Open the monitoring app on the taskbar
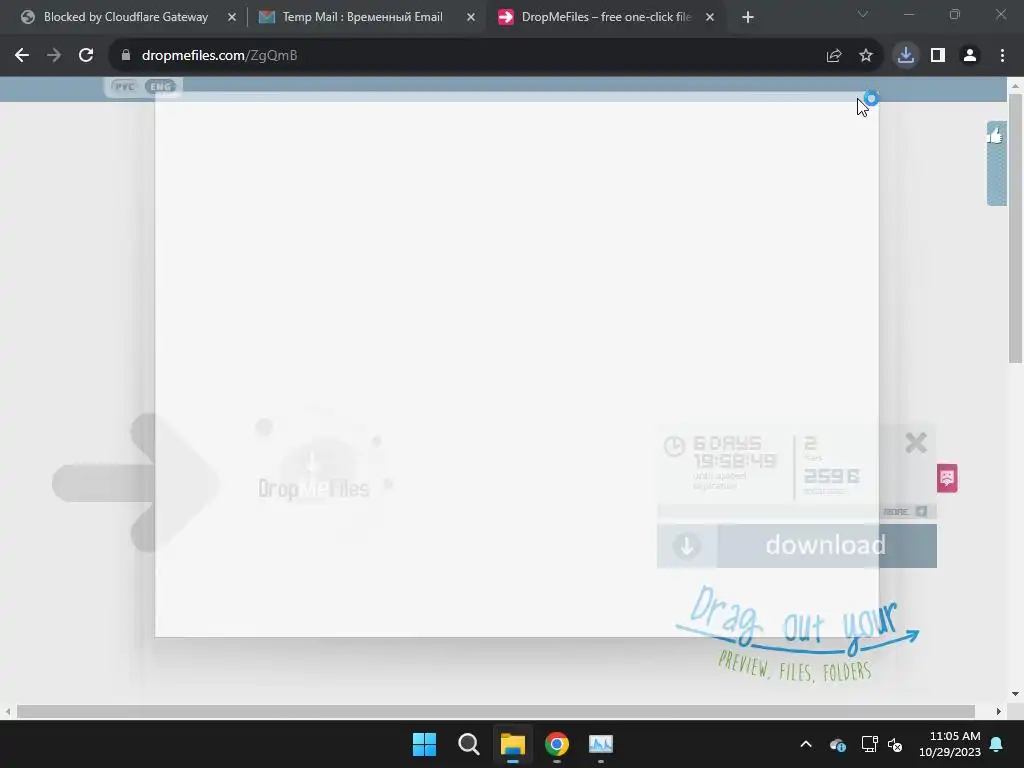The image size is (1024, 768). coord(601,744)
